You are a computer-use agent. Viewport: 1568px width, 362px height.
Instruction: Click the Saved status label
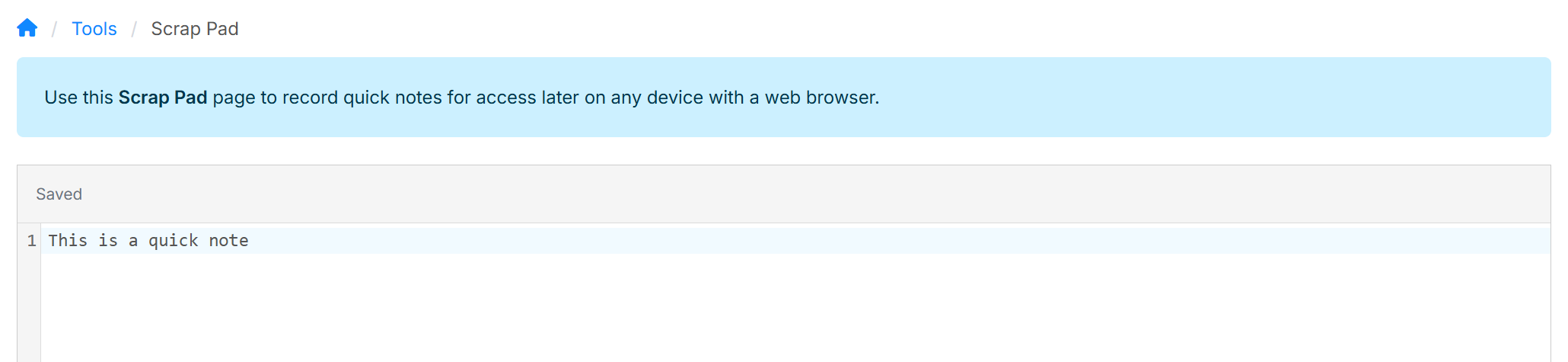(x=59, y=194)
